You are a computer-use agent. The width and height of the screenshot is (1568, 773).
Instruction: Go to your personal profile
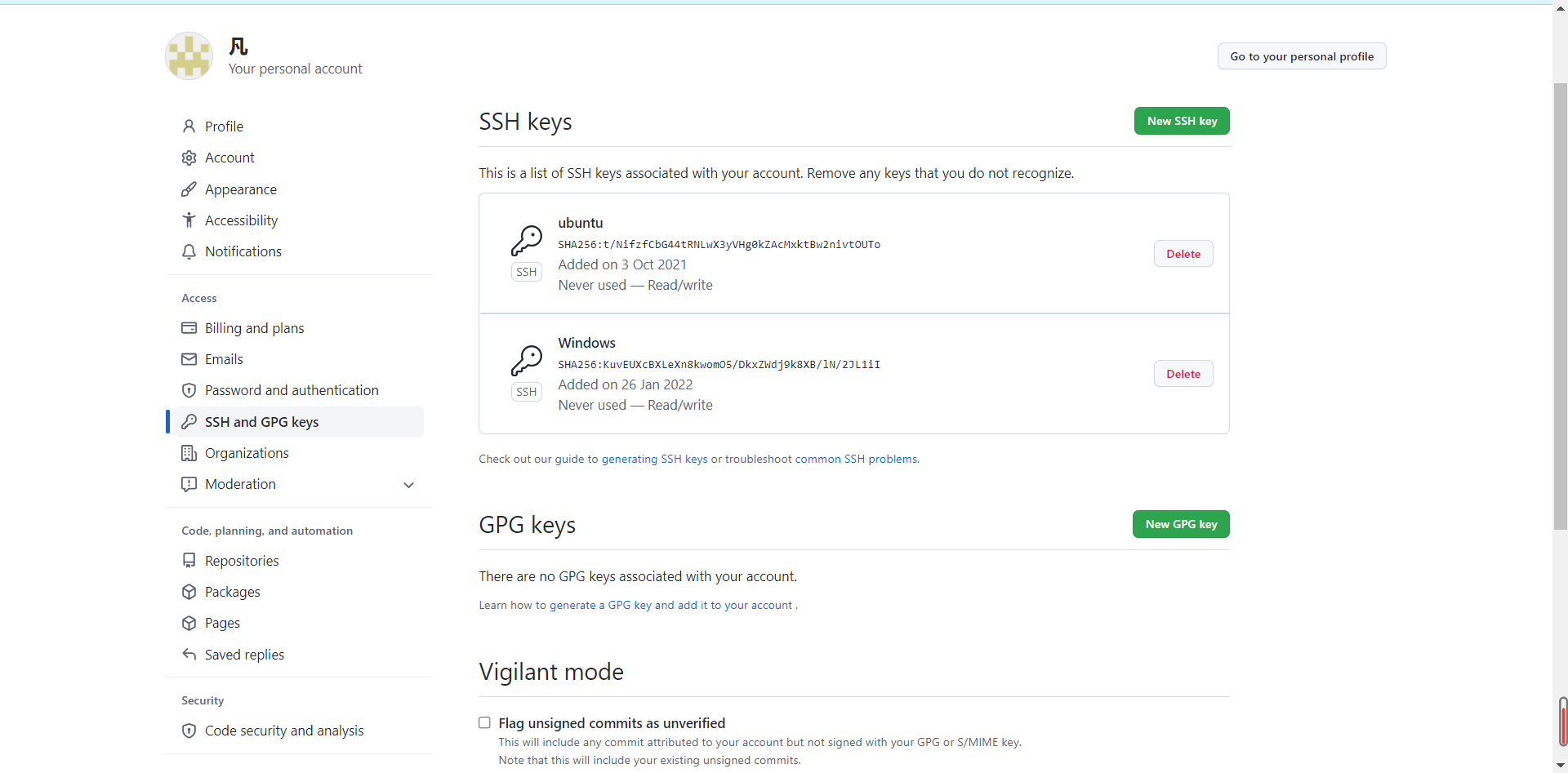pos(1302,56)
